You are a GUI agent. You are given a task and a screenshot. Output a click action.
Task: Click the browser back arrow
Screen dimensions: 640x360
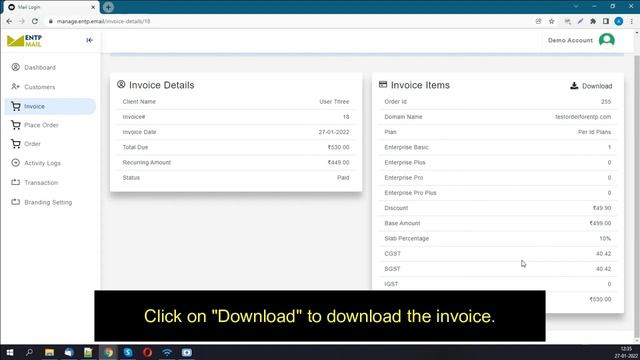coord(9,21)
